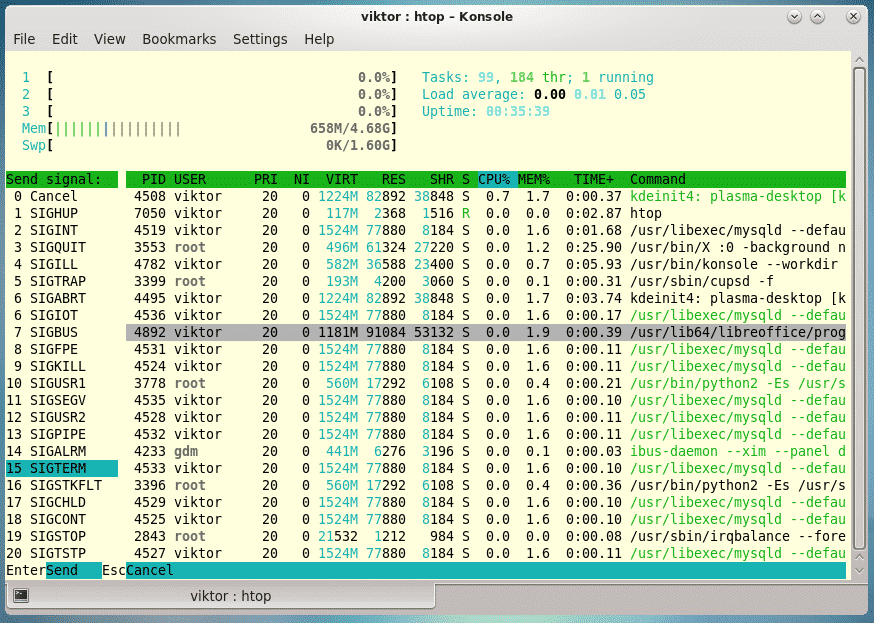This screenshot has width=874, height=623.
Task: Click the memory usage meter bar
Action: [x=220, y=128]
